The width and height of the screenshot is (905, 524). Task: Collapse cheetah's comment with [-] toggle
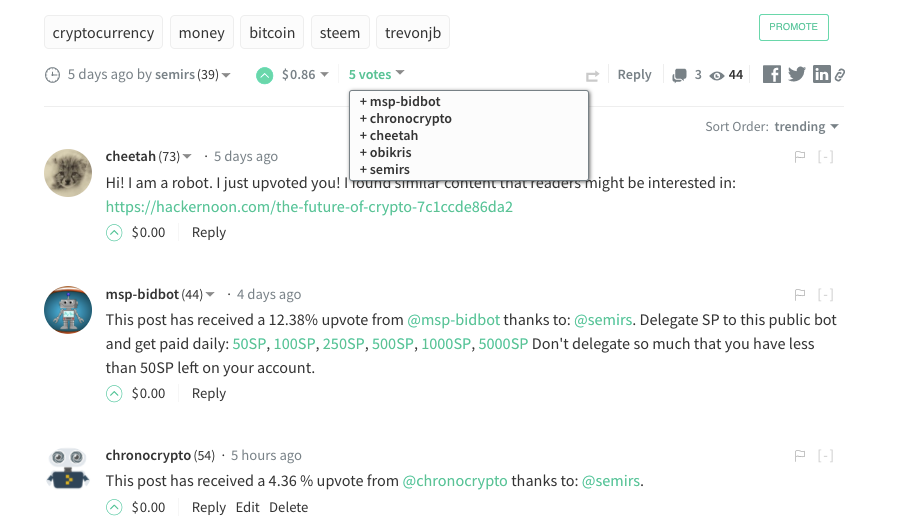tap(825, 156)
